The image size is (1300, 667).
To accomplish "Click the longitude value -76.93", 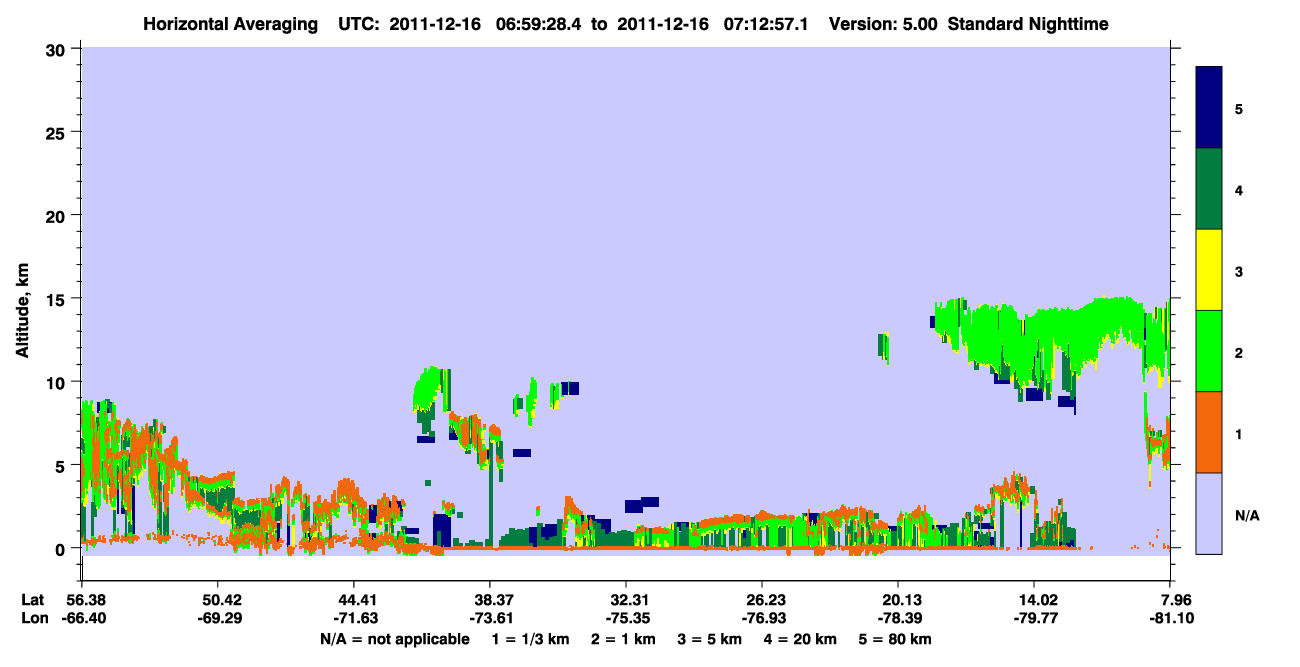I will pyautogui.click(x=762, y=618).
